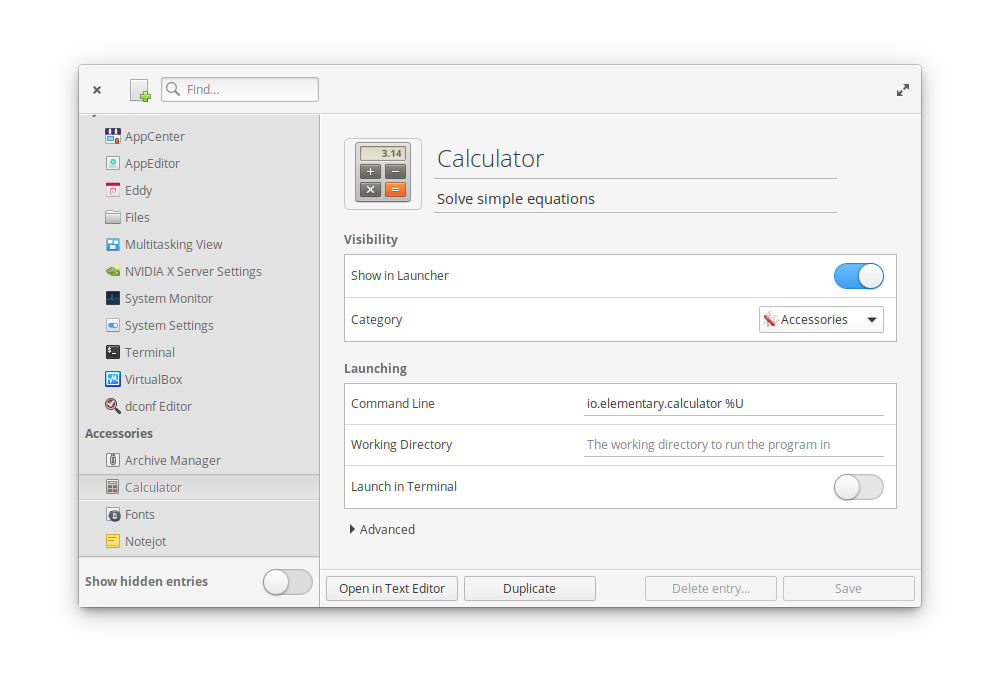This screenshot has width=1000, height=700.
Task: Select the Multitasking View label
Action: (173, 245)
